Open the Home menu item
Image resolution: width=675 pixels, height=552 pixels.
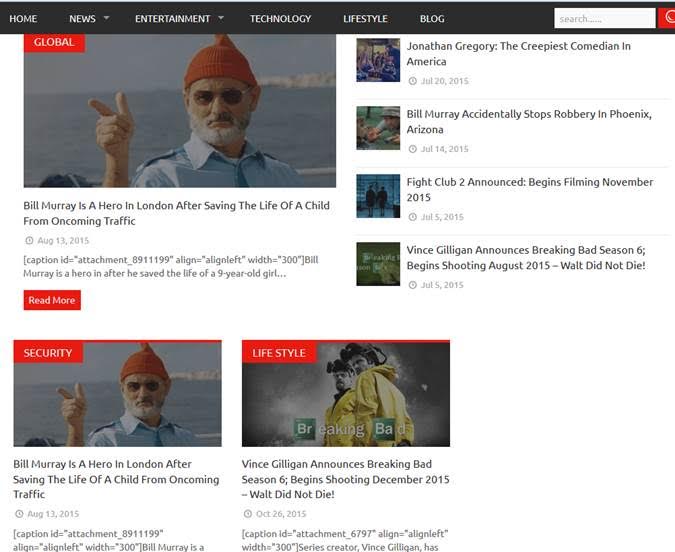click(x=23, y=18)
